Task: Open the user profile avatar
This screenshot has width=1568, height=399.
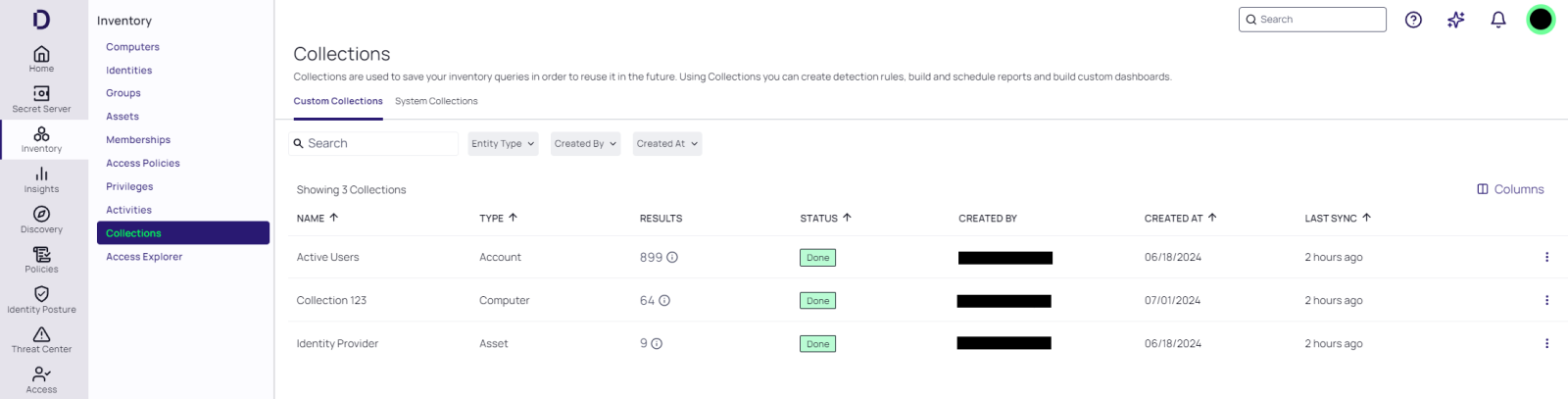Action: tap(1541, 20)
